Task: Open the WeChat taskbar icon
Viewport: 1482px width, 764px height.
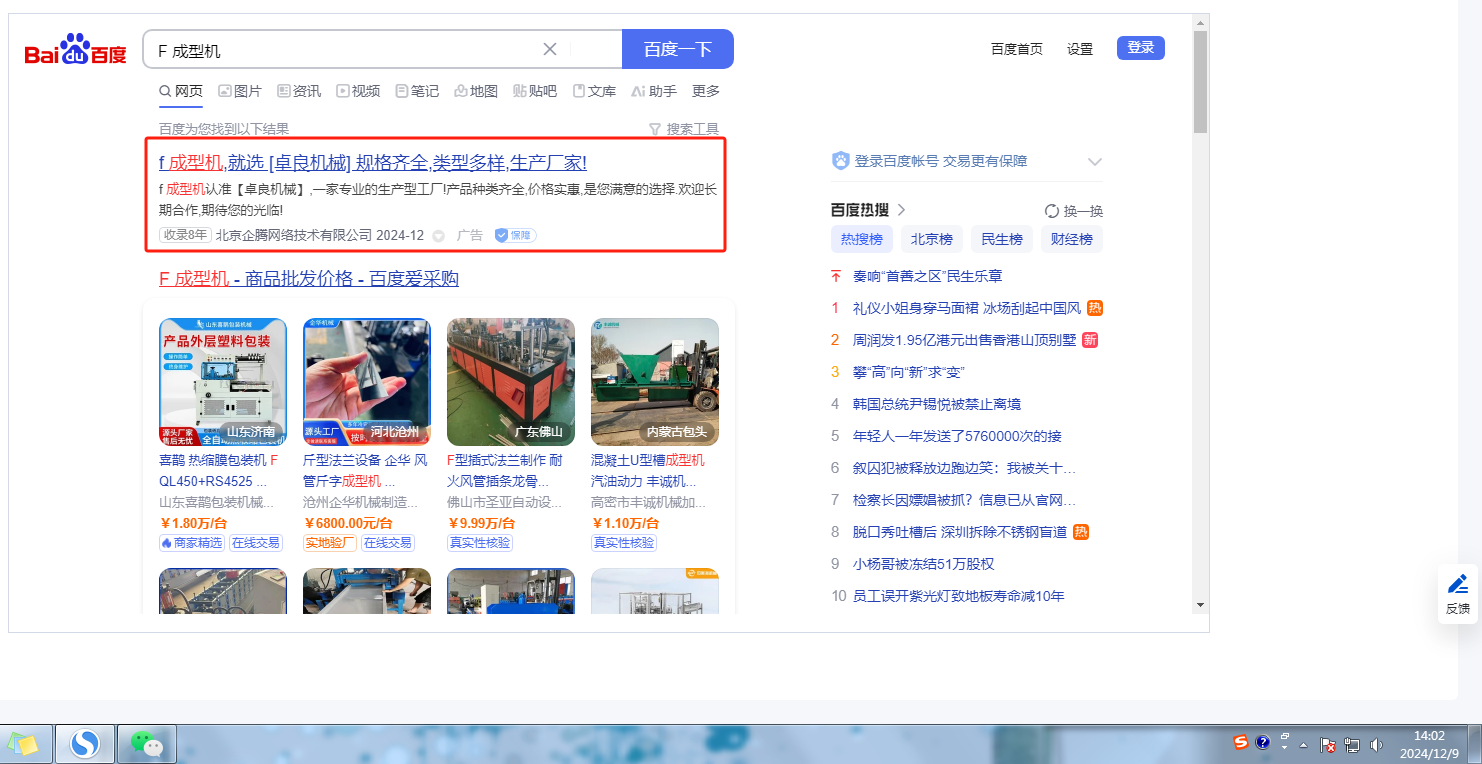Action: point(148,743)
